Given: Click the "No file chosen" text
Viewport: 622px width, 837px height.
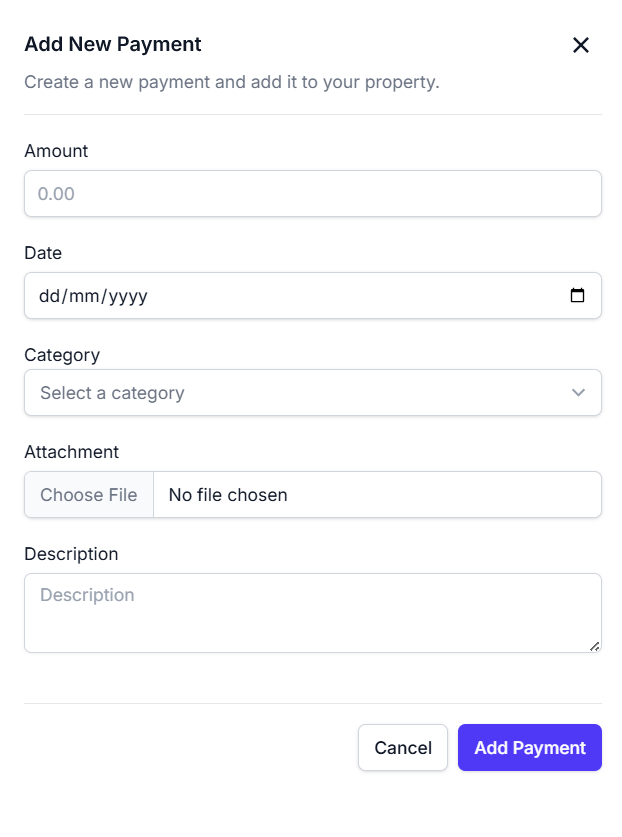Looking at the screenshot, I should [228, 495].
